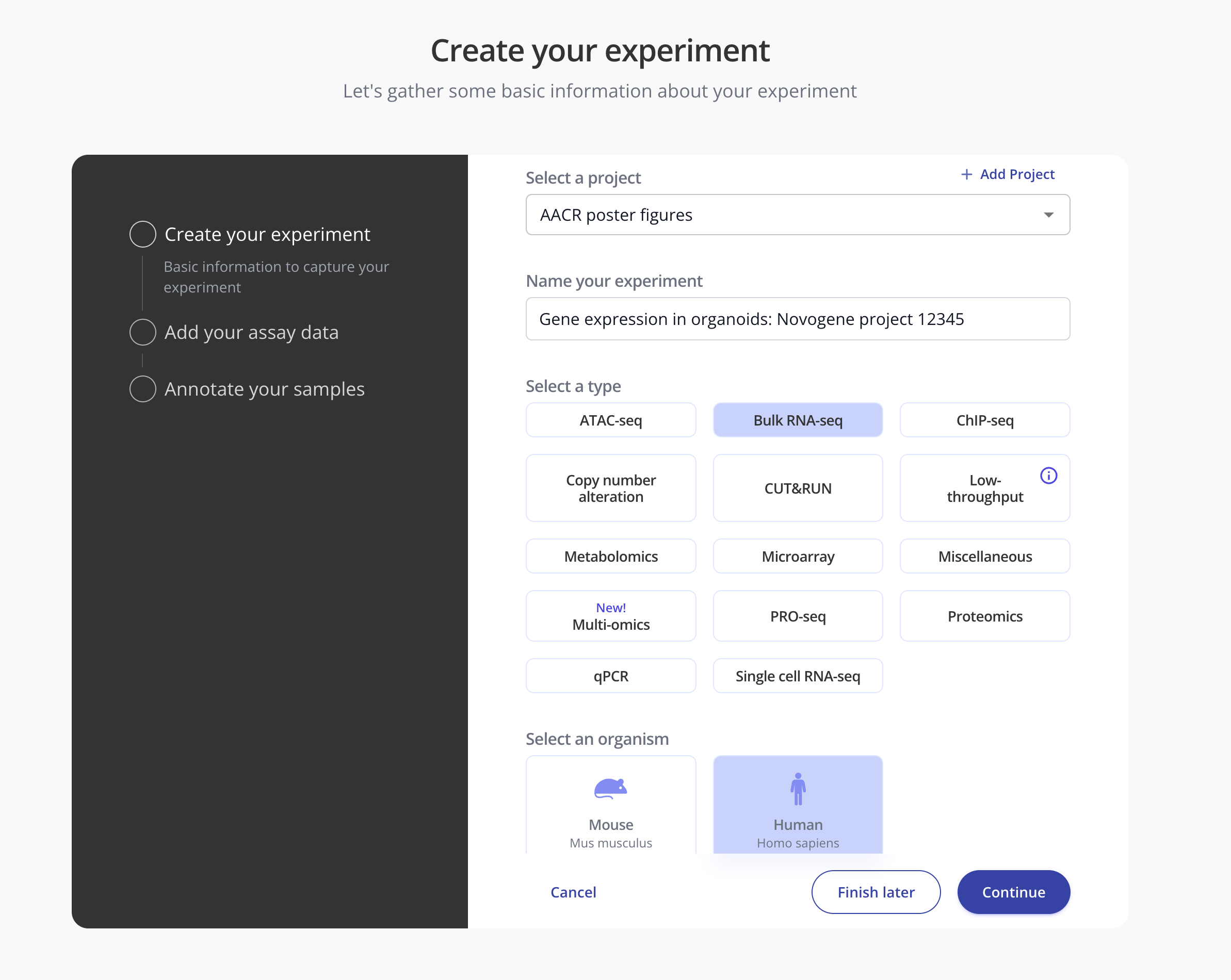Toggle the Bulk RNA-seq type option
This screenshot has width=1231, height=980.
798,420
